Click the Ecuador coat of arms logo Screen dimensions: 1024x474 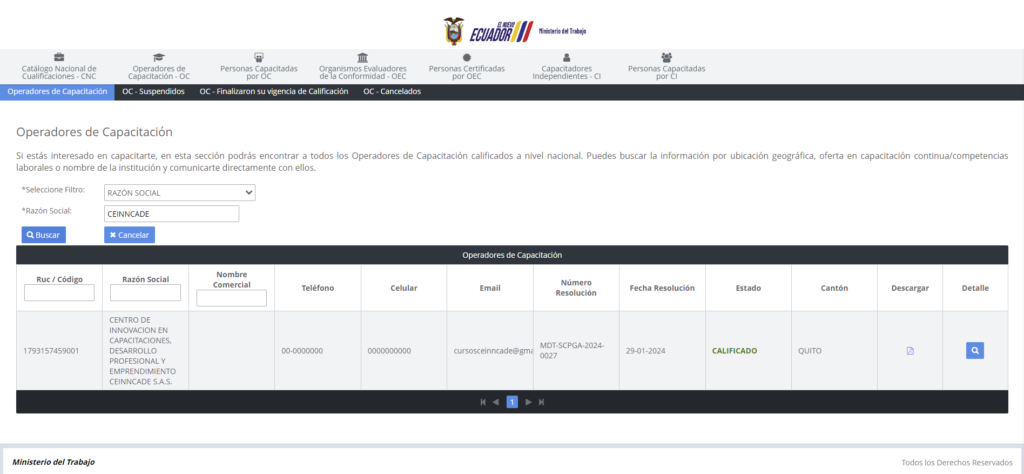click(453, 31)
